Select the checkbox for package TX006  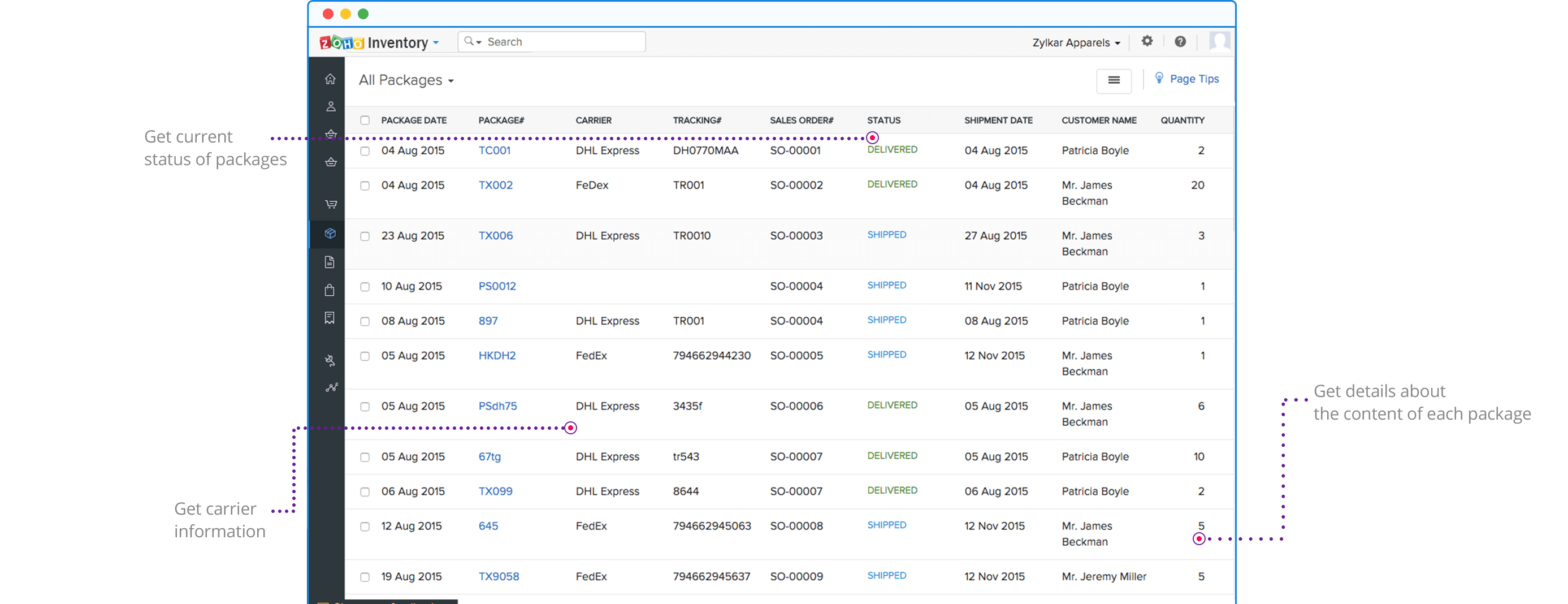[x=365, y=236]
